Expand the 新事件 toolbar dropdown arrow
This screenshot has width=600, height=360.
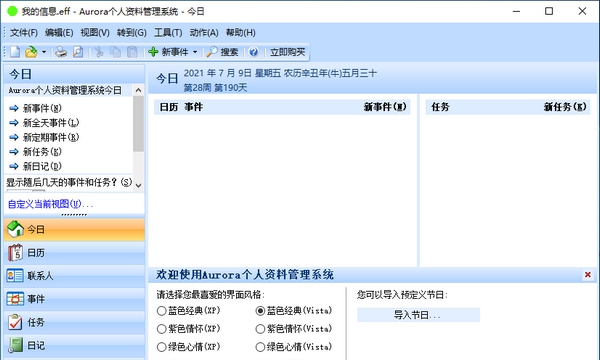click(x=195, y=52)
